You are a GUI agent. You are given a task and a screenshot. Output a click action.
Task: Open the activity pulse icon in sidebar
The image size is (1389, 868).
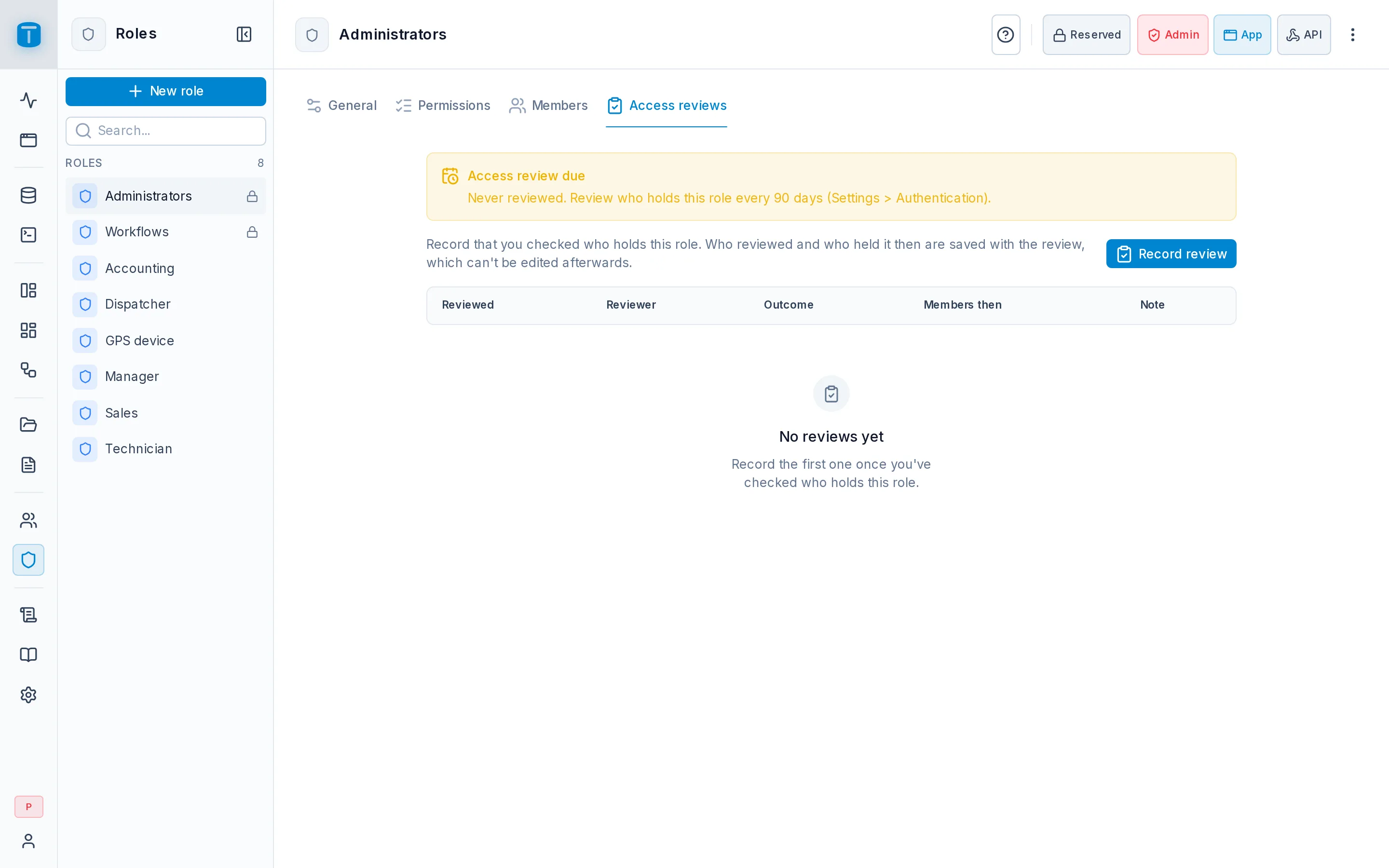(29, 100)
